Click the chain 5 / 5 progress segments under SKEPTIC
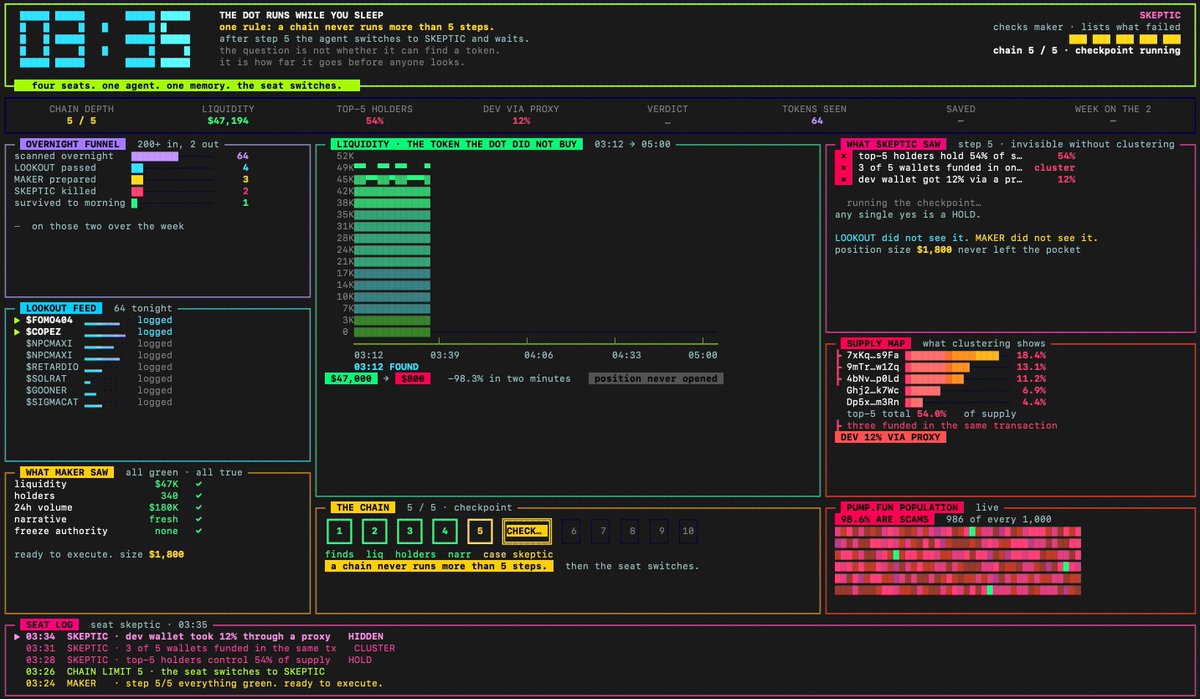 coord(1124,38)
